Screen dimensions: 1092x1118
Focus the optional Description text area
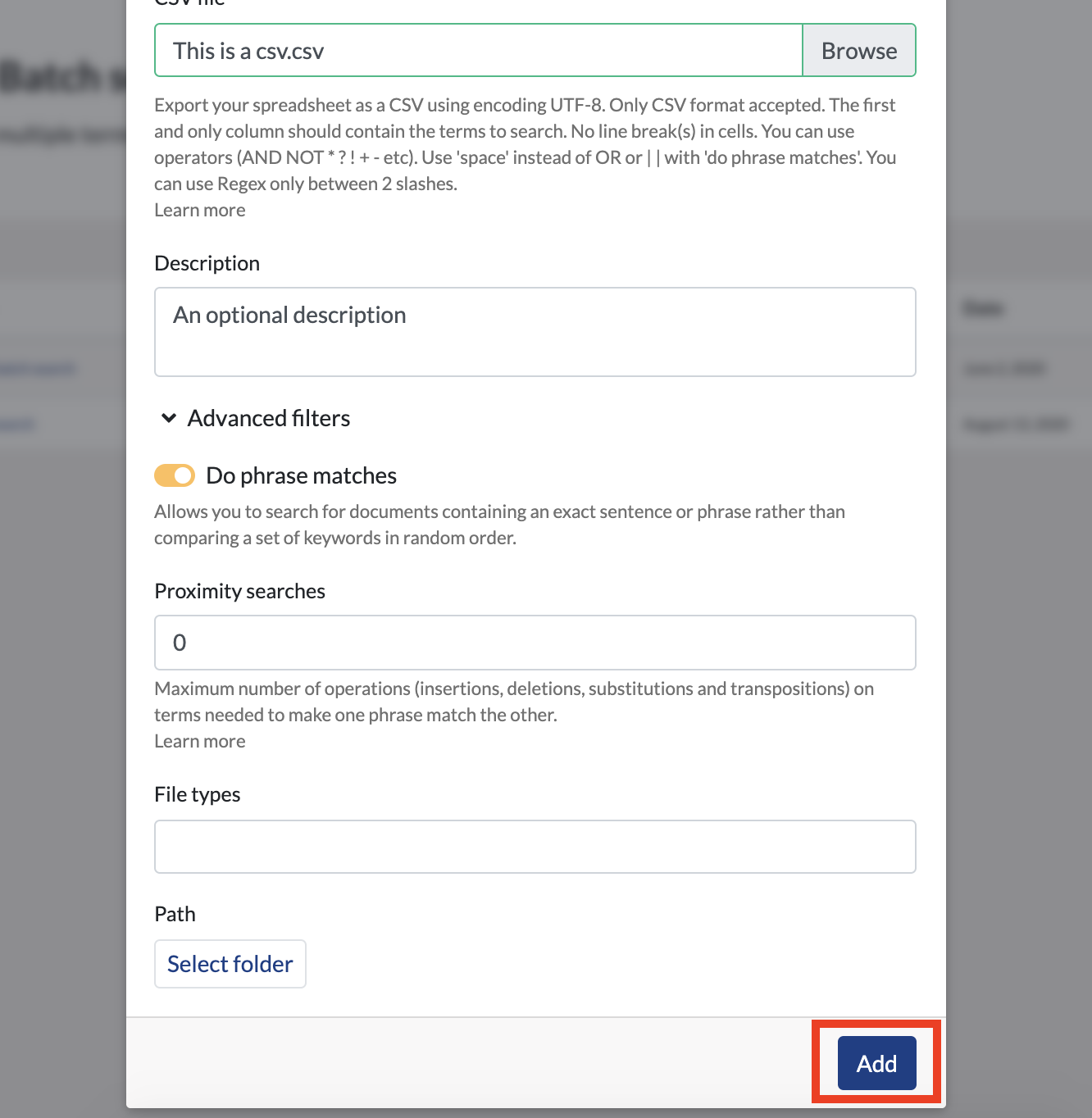coord(535,332)
